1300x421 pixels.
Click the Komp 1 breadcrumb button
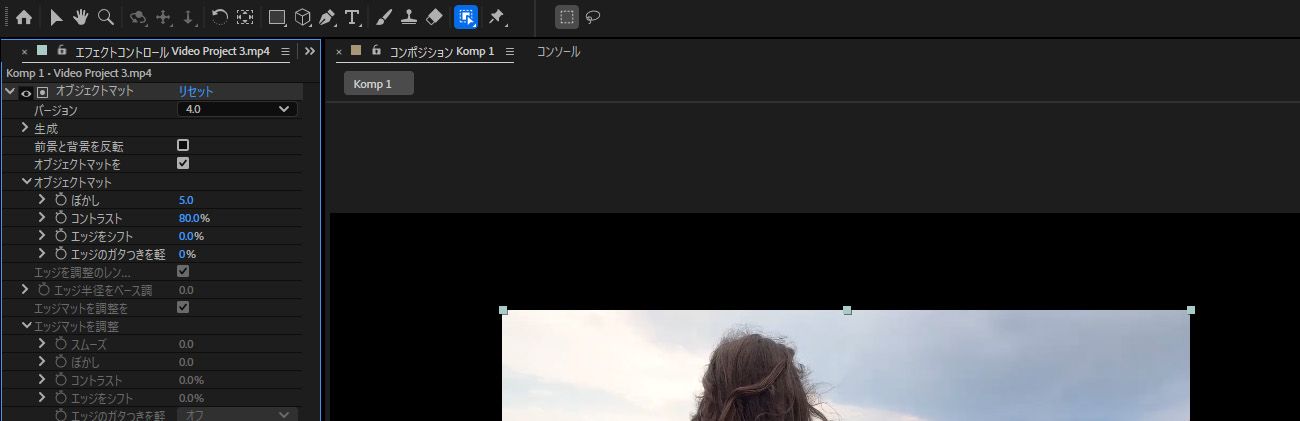(x=379, y=83)
